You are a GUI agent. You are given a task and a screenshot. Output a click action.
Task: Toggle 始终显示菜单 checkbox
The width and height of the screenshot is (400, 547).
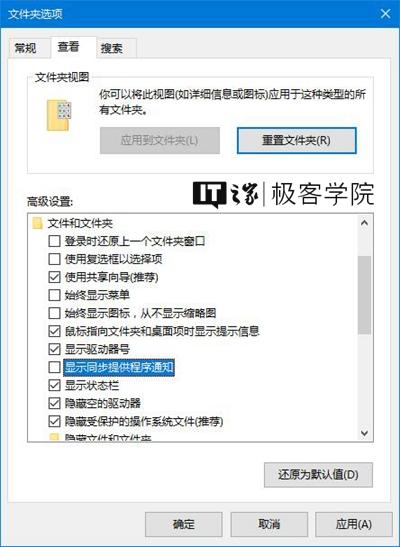click(54, 295)
